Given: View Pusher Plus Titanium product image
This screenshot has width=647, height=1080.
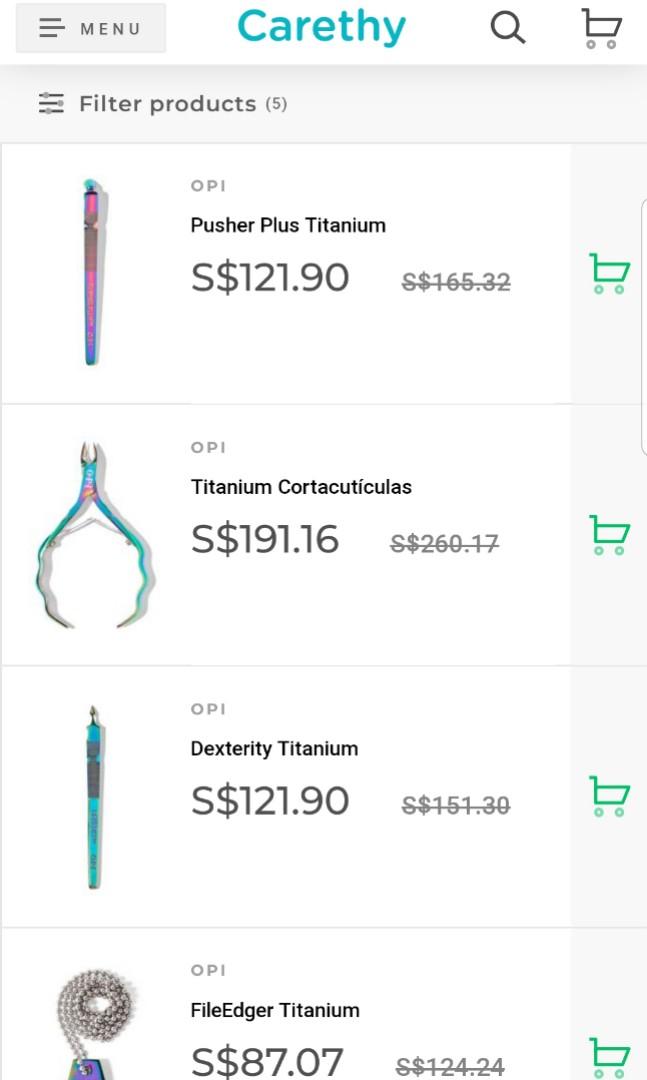Looking at the screenshot, I should 93,272.
